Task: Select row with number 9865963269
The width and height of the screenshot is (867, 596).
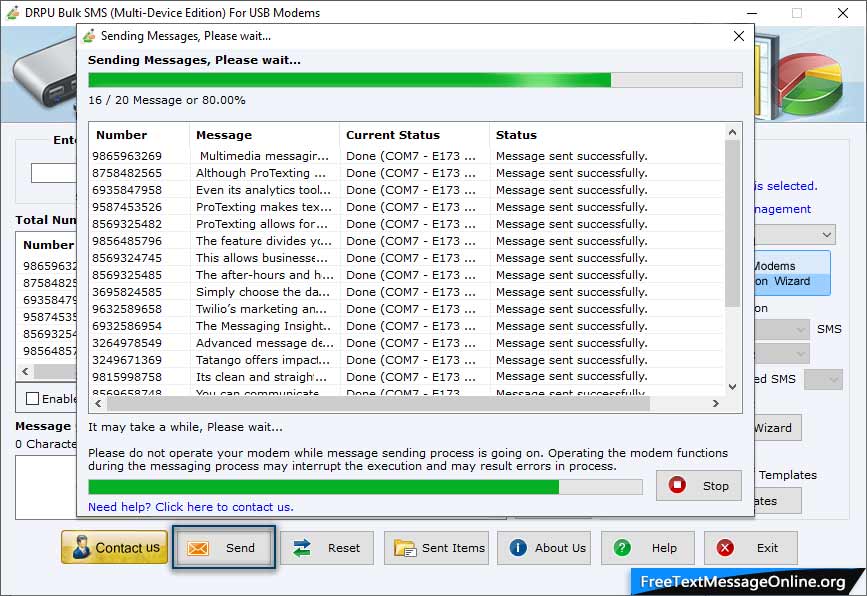Action: [x=406, y=156]
